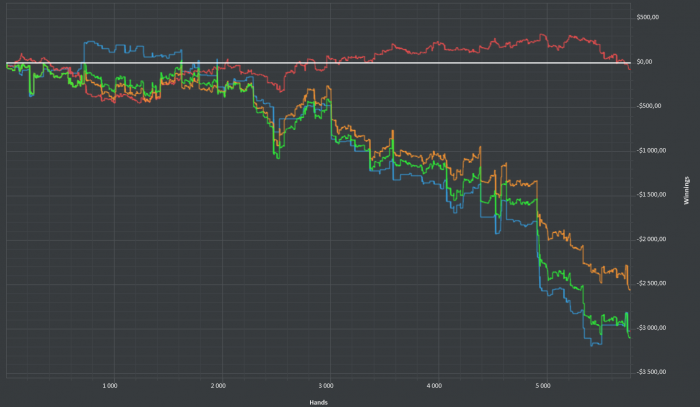700x407 pixels.
Task: Click the -$1 500,00 axis label
Action: tap(651, 195)
